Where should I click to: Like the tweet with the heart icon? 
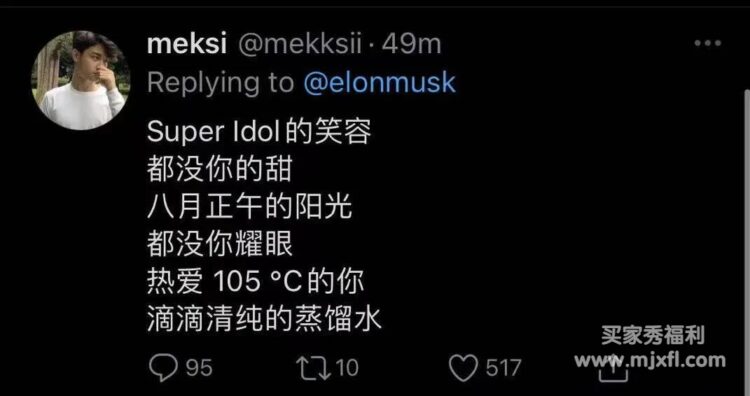463,368
